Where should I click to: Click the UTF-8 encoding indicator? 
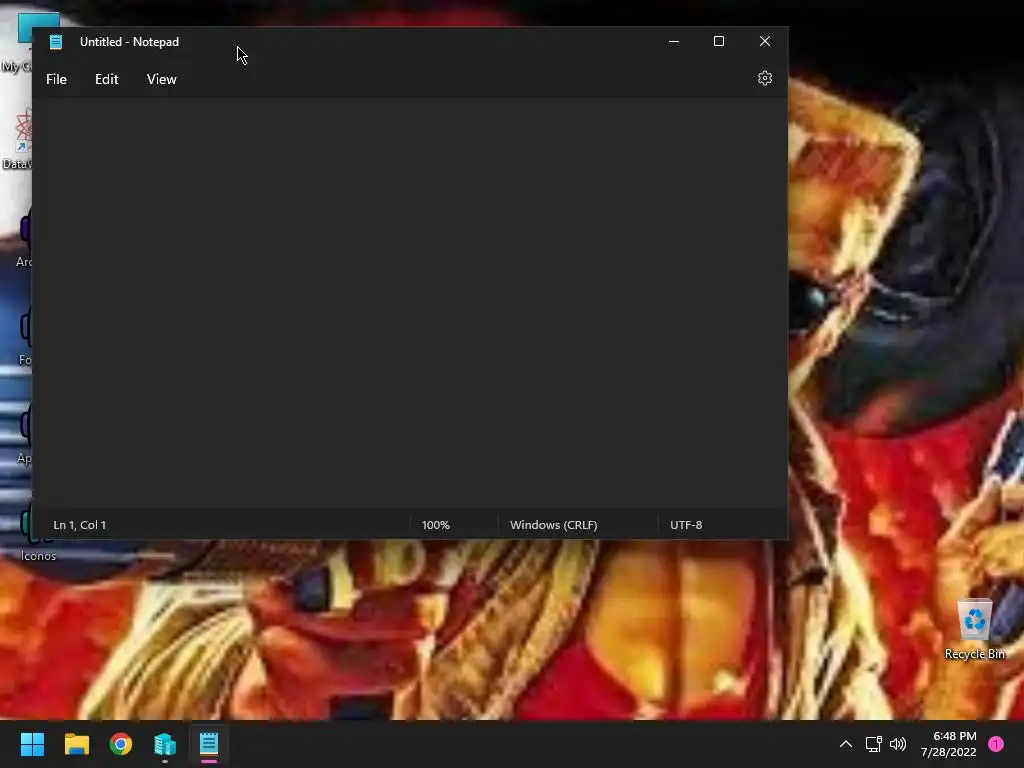686,525
